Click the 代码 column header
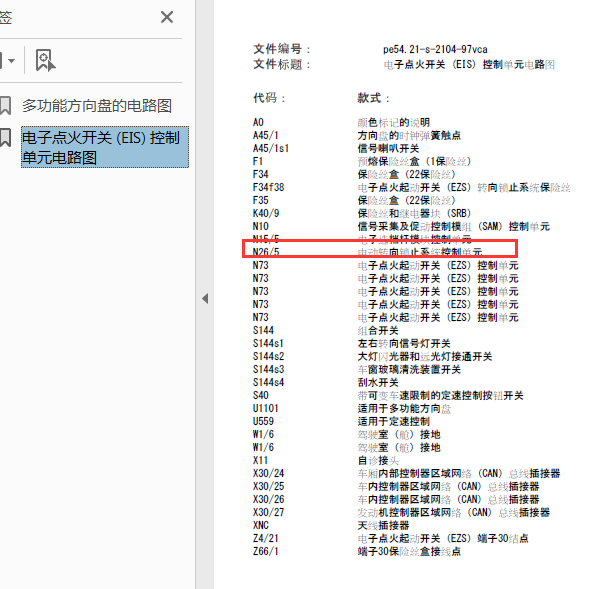 click(x=269, y=98)
